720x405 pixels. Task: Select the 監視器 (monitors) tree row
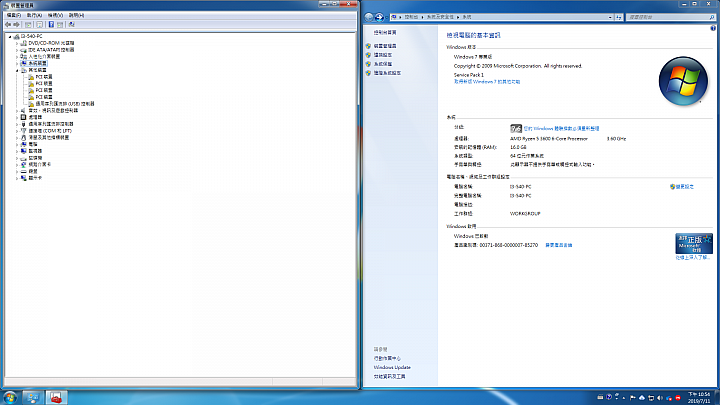click(31, 151)
